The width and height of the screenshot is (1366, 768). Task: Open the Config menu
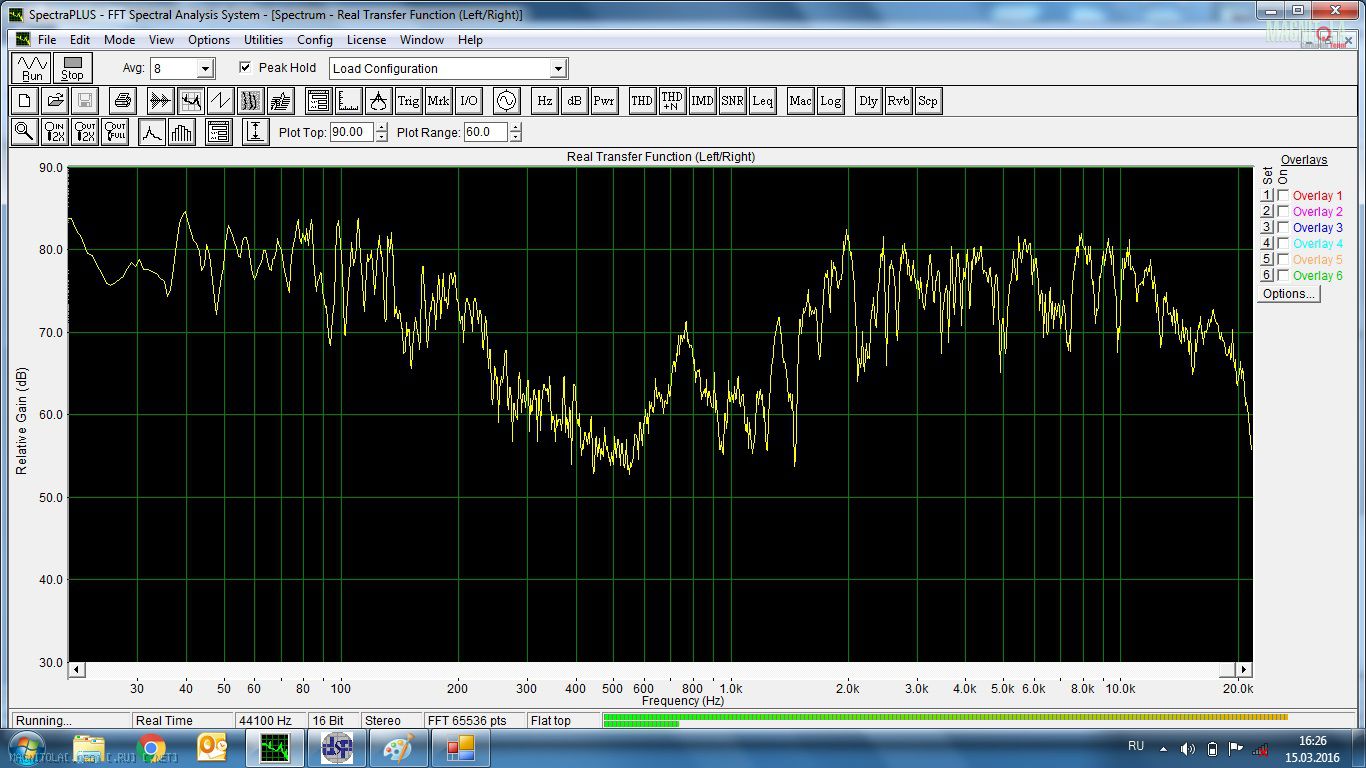point(315,40)
